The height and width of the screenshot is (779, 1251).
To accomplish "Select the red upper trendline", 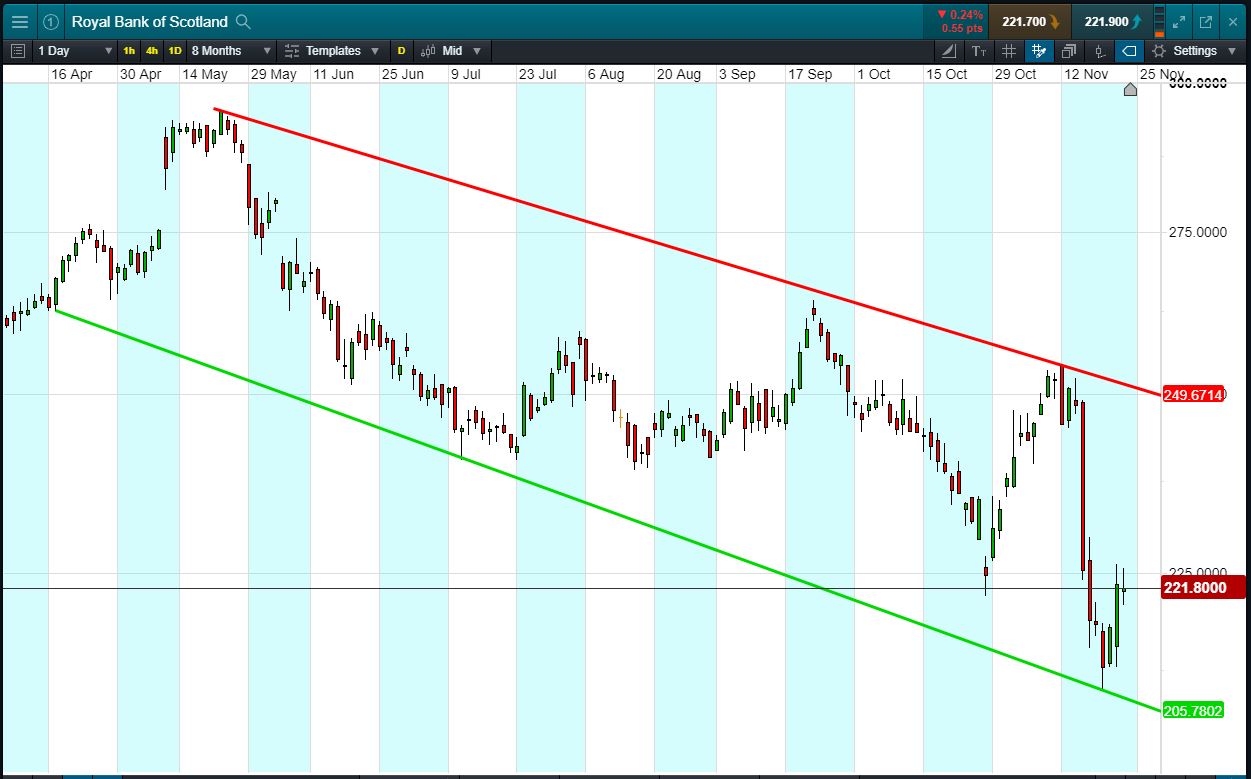I will click(x=688, y=250).
